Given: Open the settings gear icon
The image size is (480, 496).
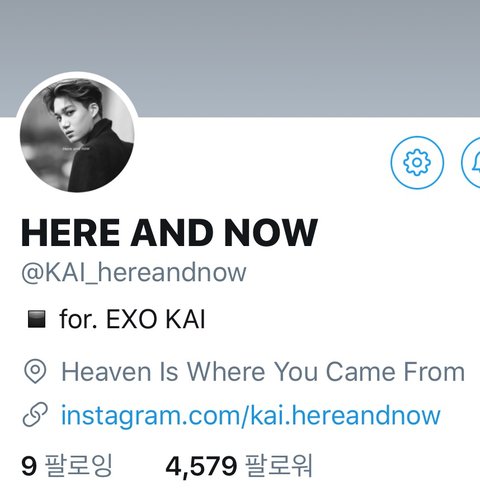Looking at the screenshot, I should (x=417, y=162).
